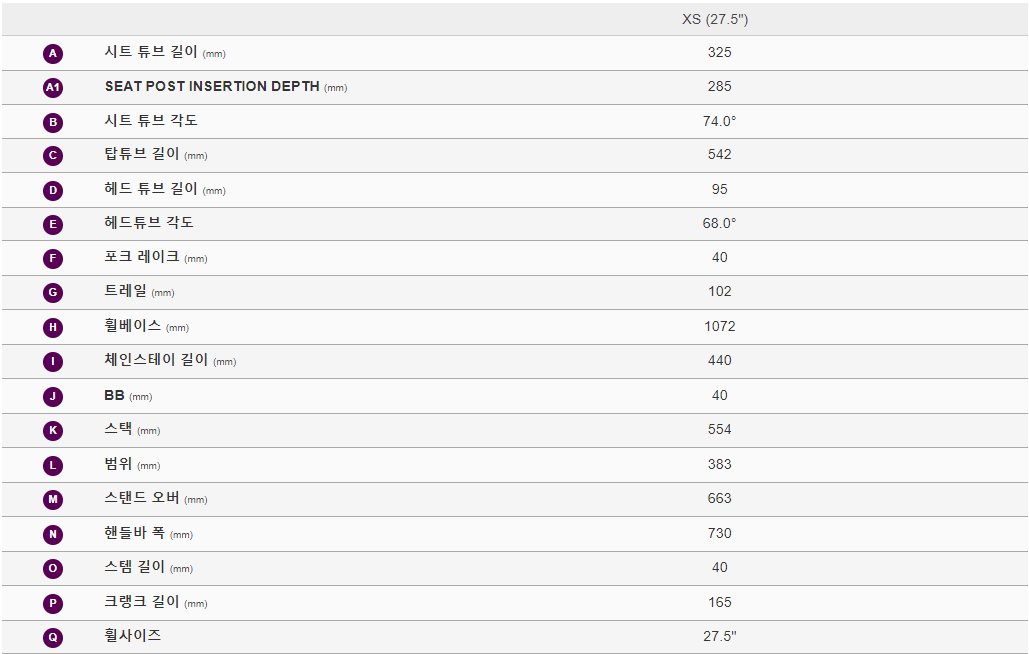Click the K stack badge icon
Image resolution: width=1029 pixels, height=654 pixels.
53,430
